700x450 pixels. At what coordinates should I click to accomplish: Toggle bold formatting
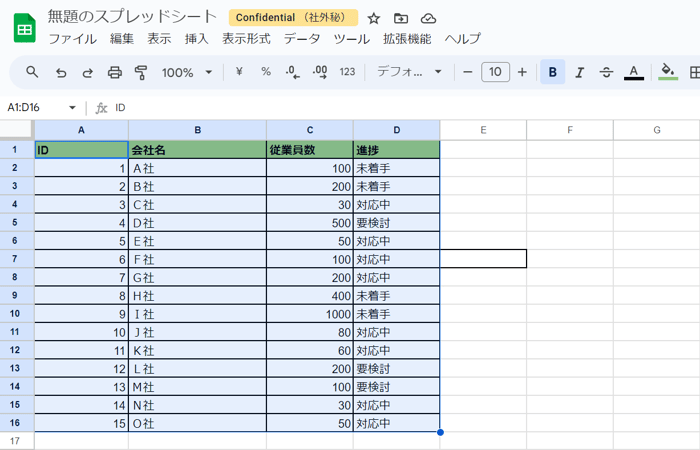click(553, 72)
